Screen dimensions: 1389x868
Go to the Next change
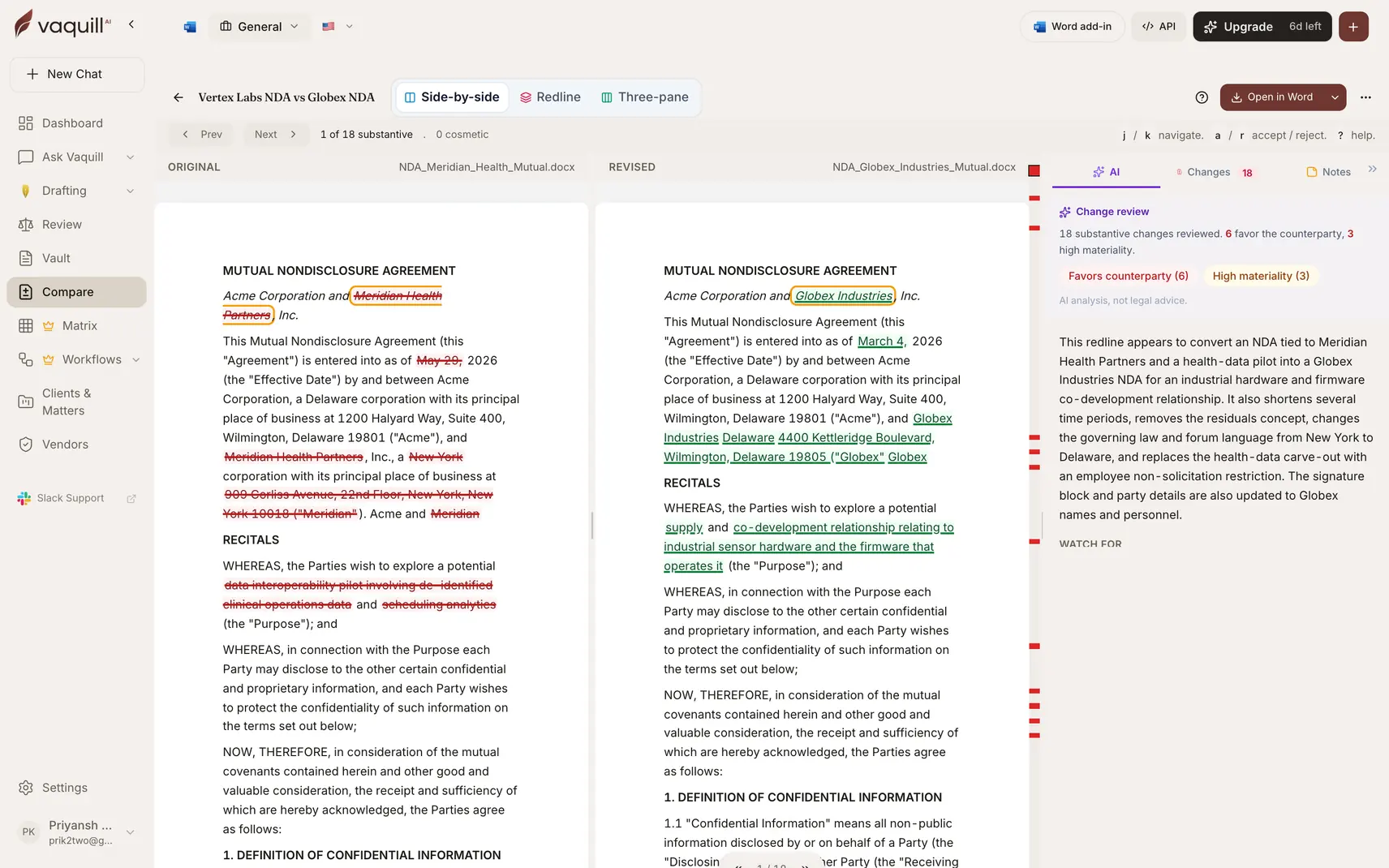[276, 135]
